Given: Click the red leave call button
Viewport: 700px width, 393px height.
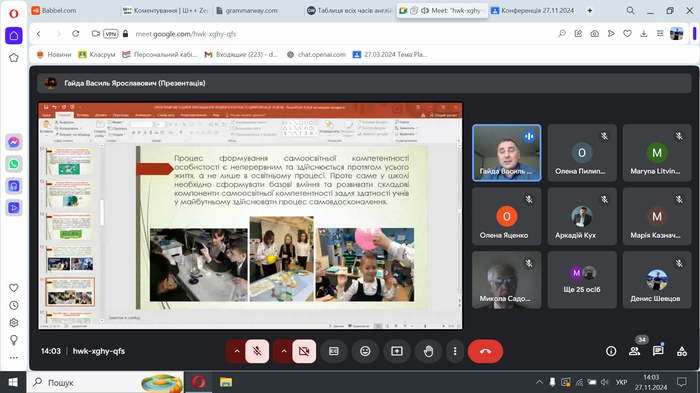Looking at the screenshot, I should tap(485, 351).
